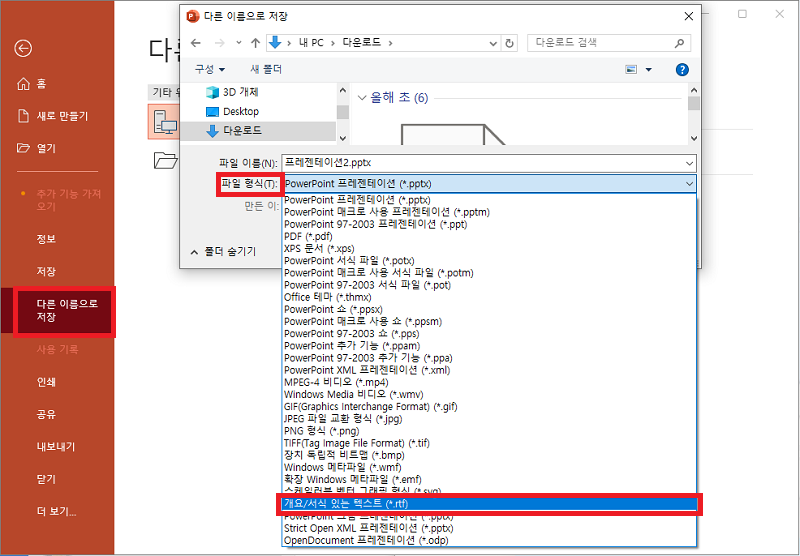Image resolution: width=800 pixels, height=556 pixels.
Task: Open the 구성 dropdown menu
Action: pyautogui.click(x=210, y=69)
